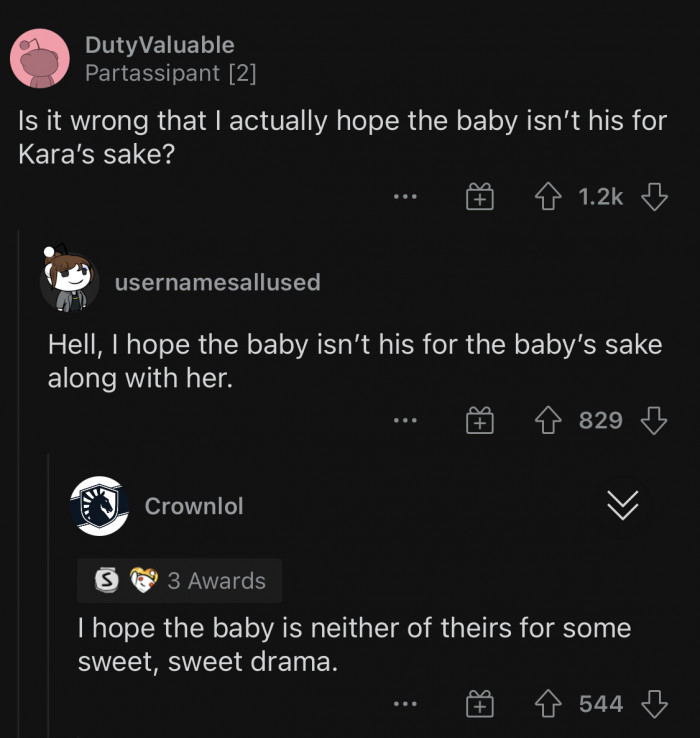Downvote Crownlol's comment
The image size is (700, 738).
tap(654, 705)
